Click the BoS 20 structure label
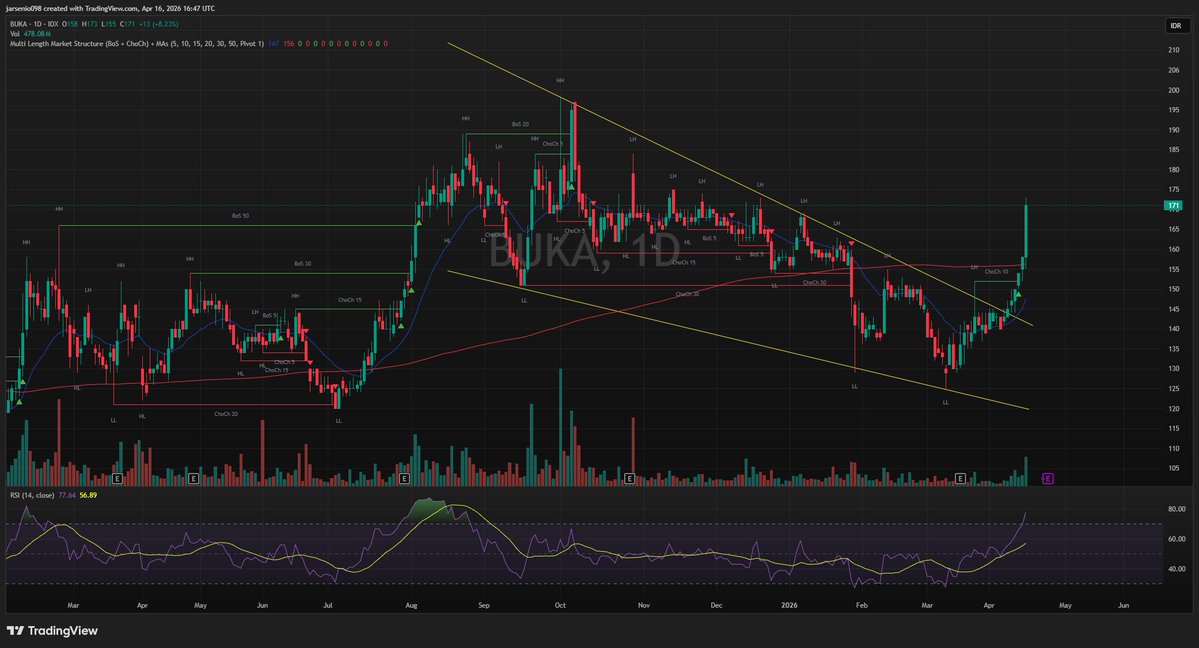Viewport: 1199px width, 648px height. 520,124
